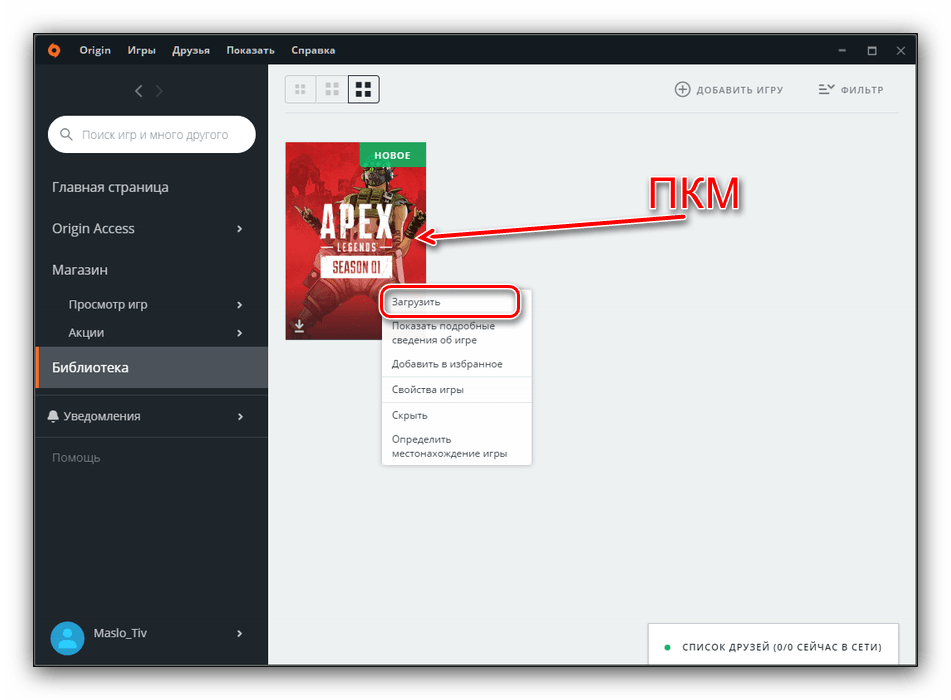Click the download arrow icon on Apex tile
951x700 pixels.
pos(299,326)
